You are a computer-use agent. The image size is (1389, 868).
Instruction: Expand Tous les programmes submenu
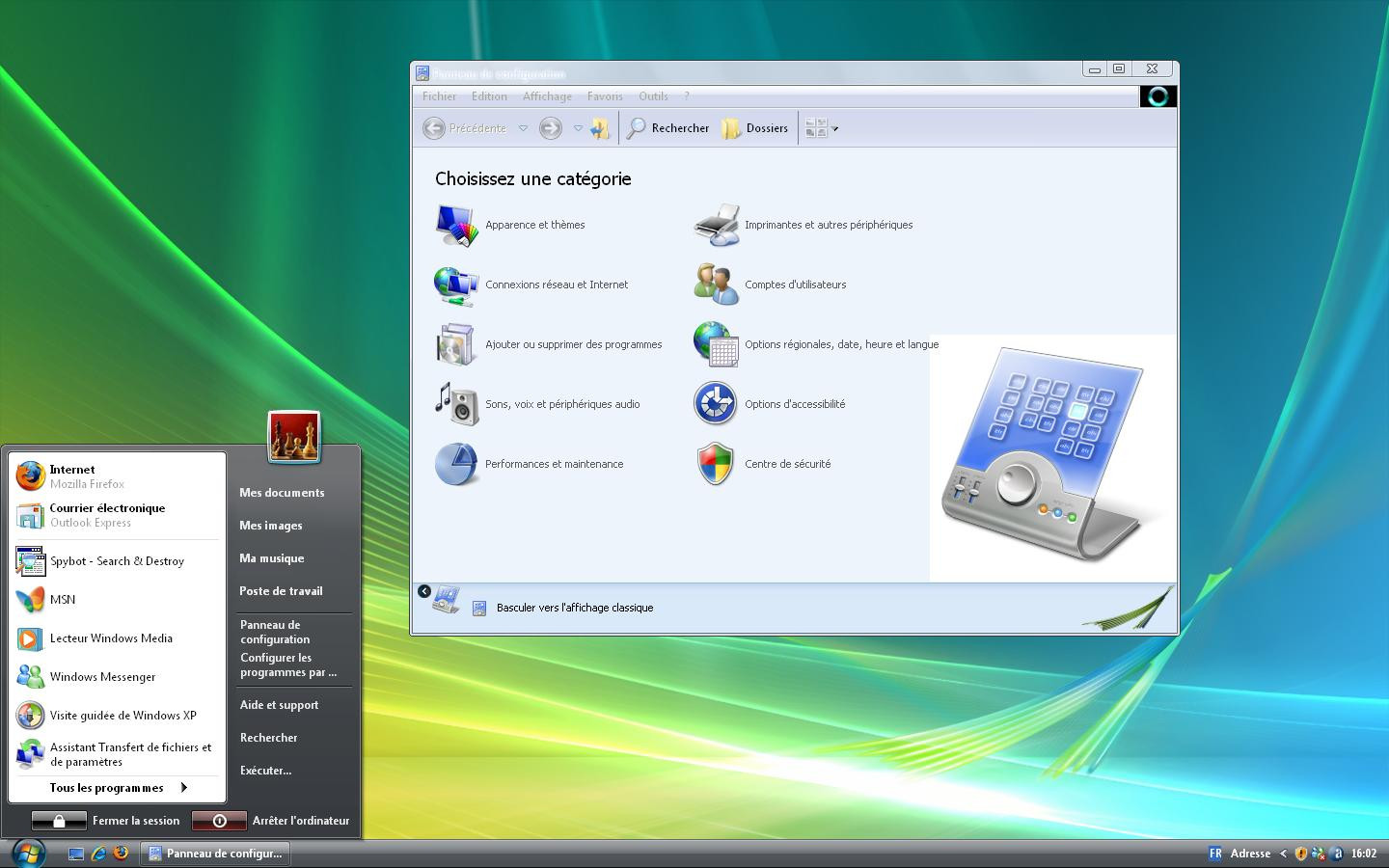coord(118,788)
